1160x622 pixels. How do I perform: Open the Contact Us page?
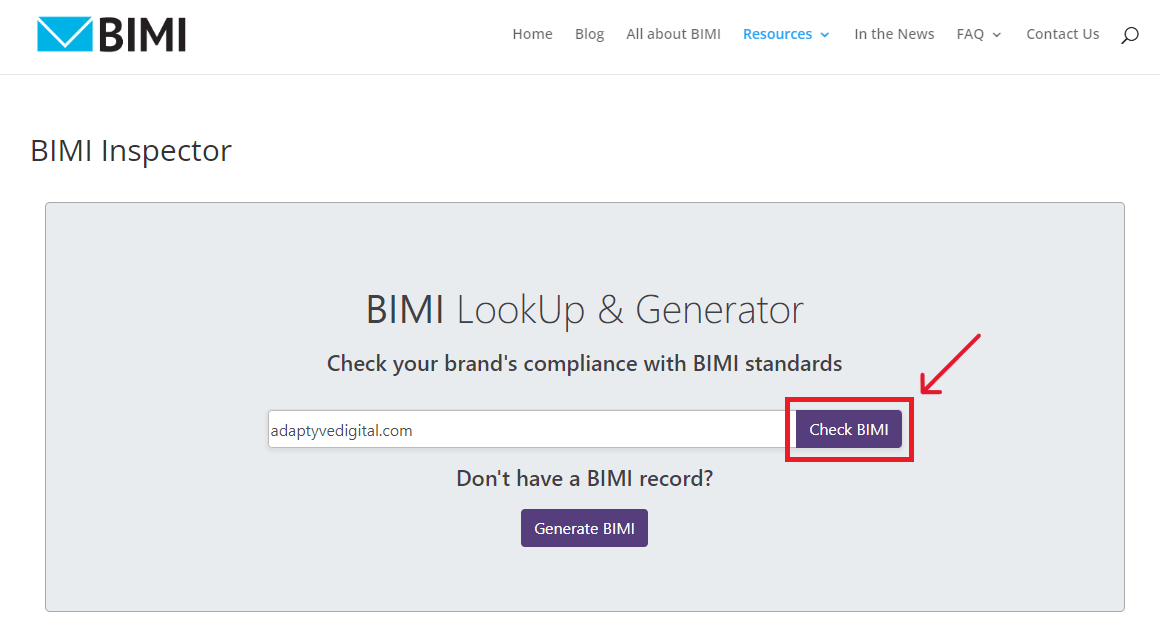pos(1062,34)
